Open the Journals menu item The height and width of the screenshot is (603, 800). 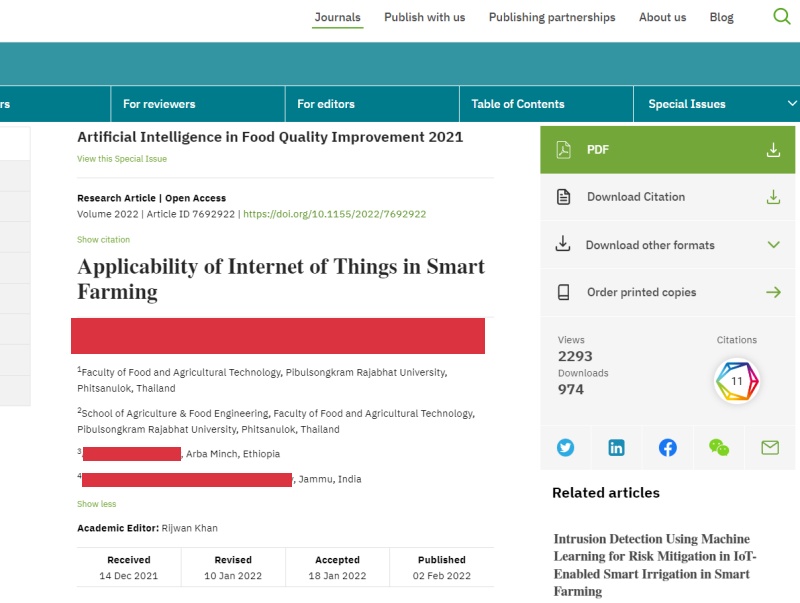click(x=337, y=17)
